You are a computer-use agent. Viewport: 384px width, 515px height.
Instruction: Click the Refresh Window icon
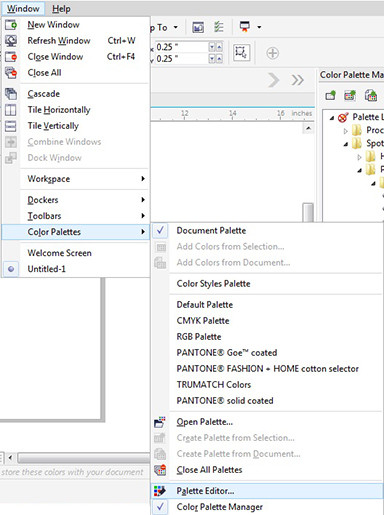pos(11,41)
